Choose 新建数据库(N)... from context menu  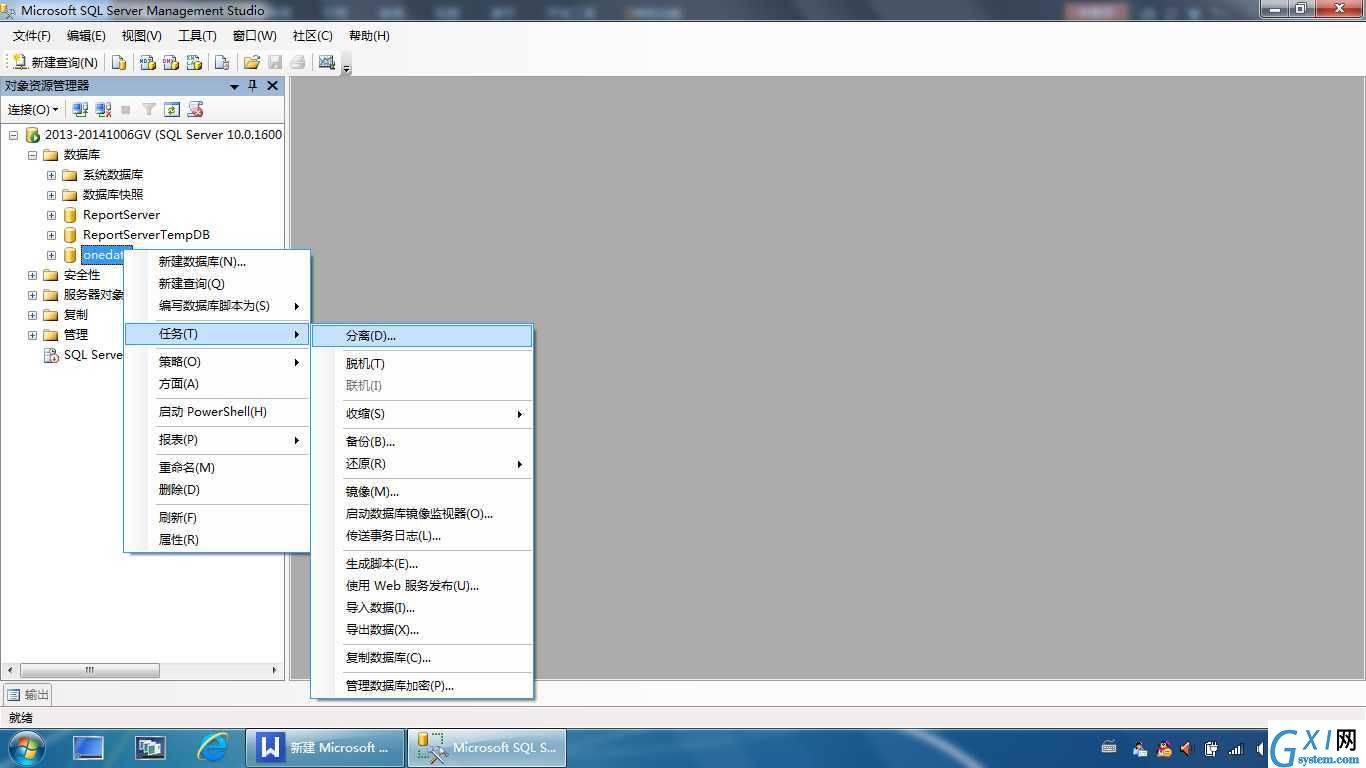click(217, 262)
